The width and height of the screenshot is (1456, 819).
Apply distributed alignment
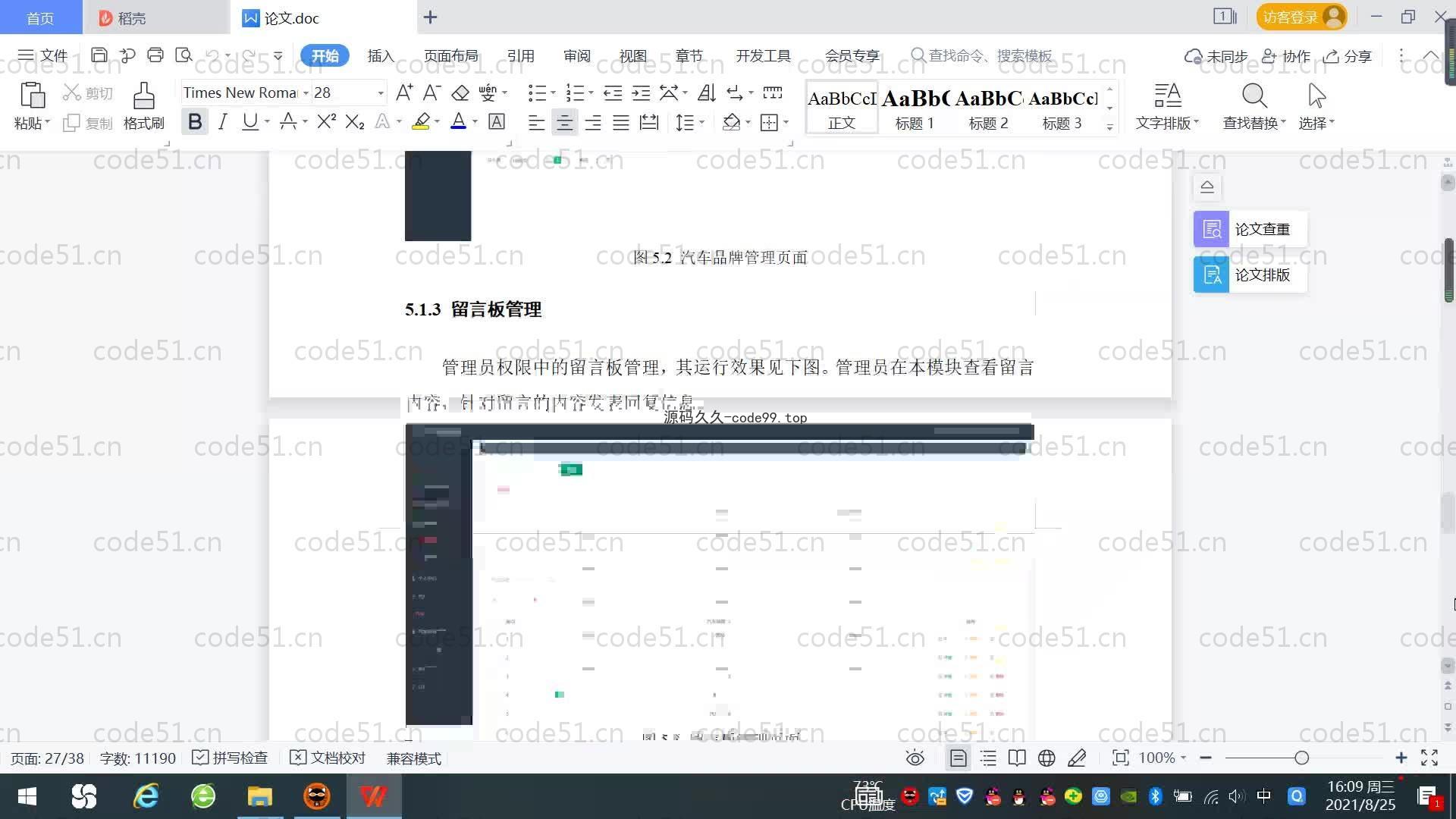(x=649, y=122)
